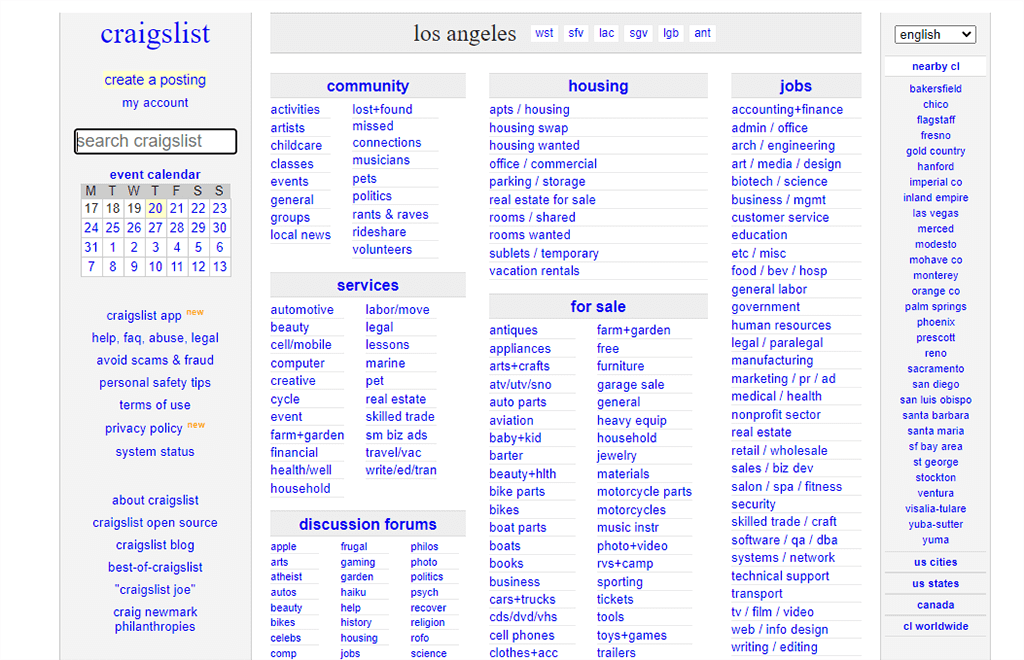Browse real estate for sale housing
Viewport: 1024px width, 660px height.
coord(542,200)
